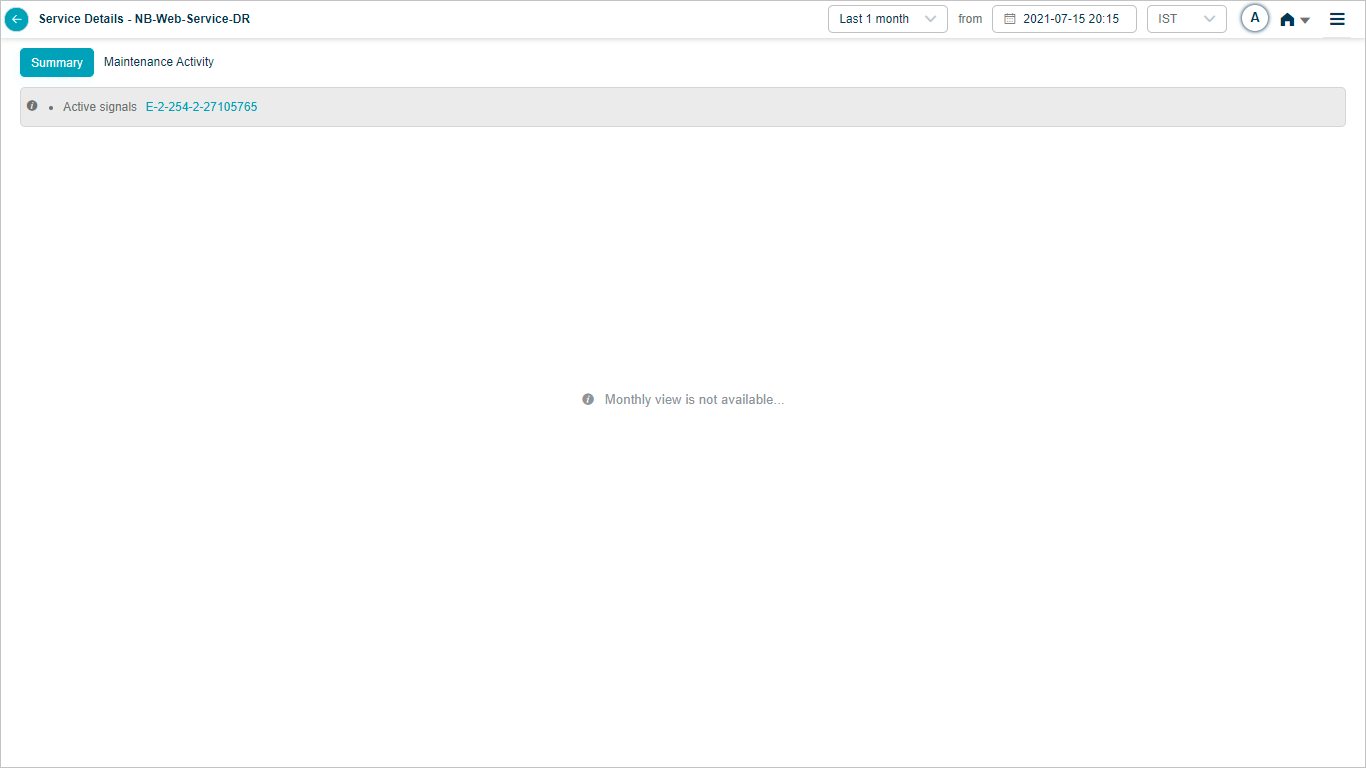Click the back arrow icon
This screenshot has height=768, width=1366.
pyautogui.click(x=17, y=19)
